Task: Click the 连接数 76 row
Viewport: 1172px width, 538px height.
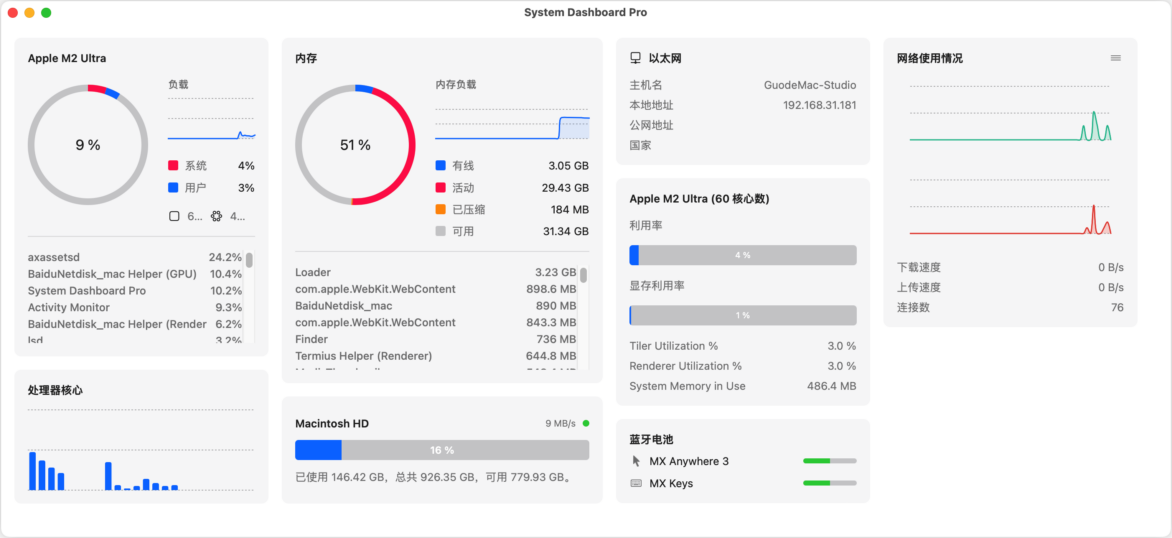Action: [x=1010, y=307]
